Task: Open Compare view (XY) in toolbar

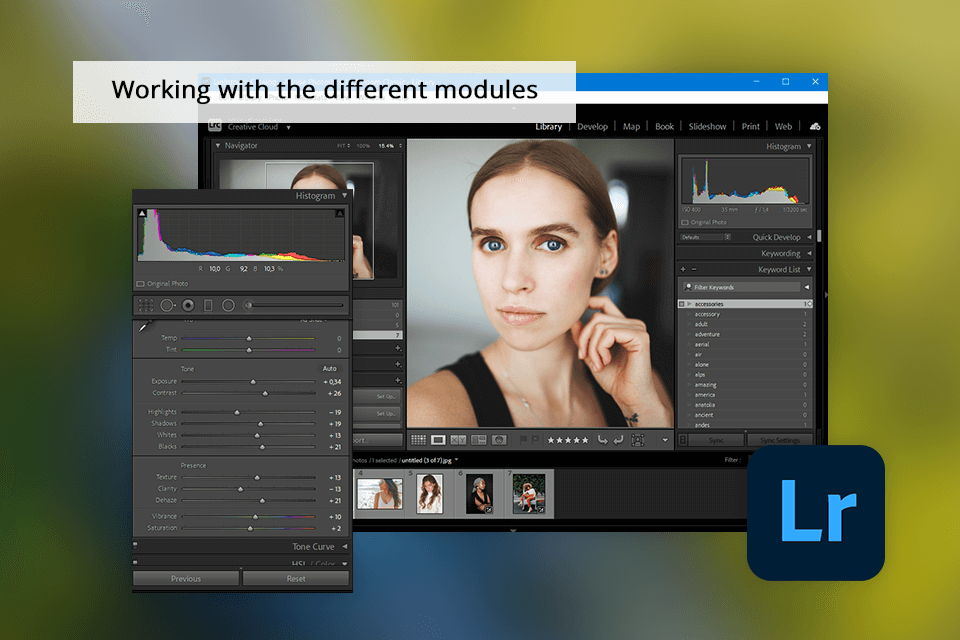Action: [x=458, y=440]
